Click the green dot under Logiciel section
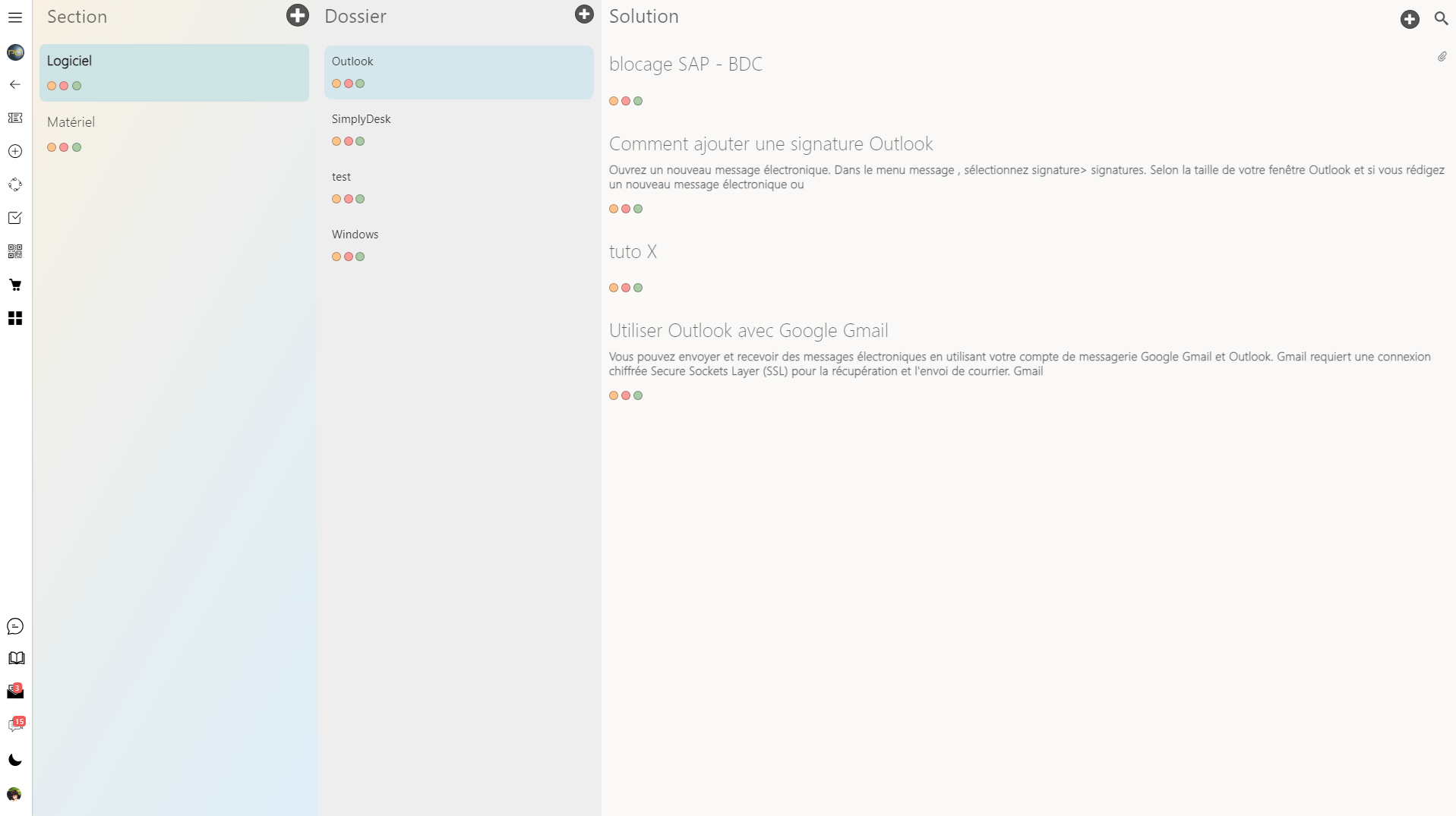 (x=77, y=86)
